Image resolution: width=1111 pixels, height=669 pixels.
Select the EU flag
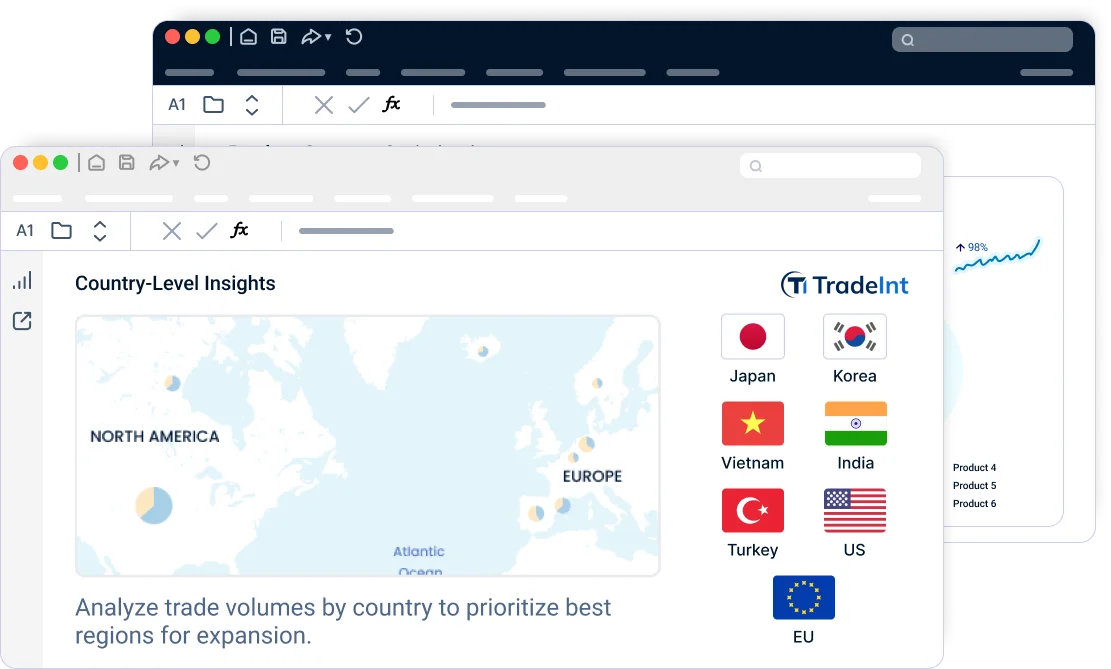coord(803,597)
